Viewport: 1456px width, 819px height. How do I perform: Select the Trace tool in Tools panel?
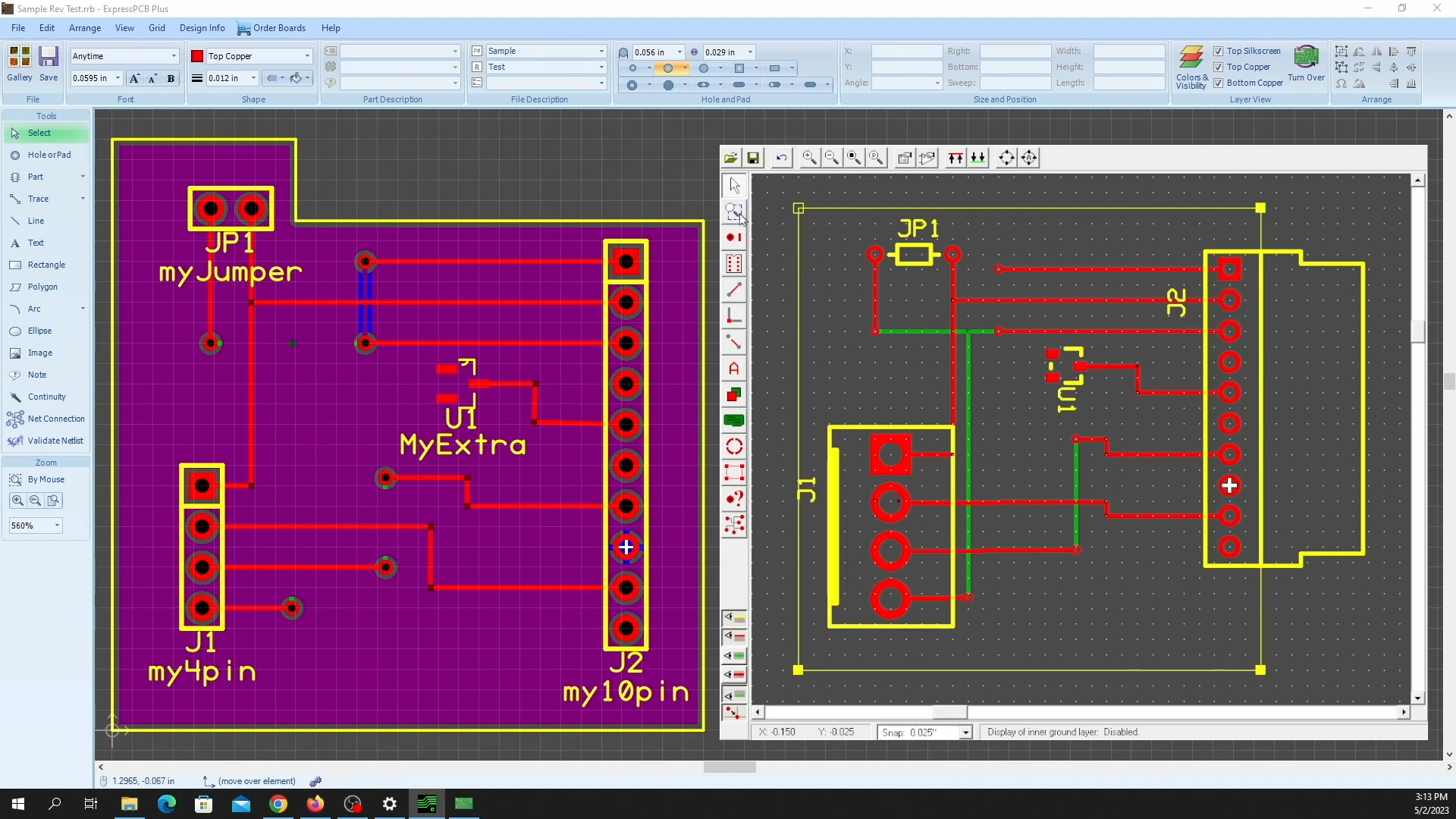pos(46,199)
